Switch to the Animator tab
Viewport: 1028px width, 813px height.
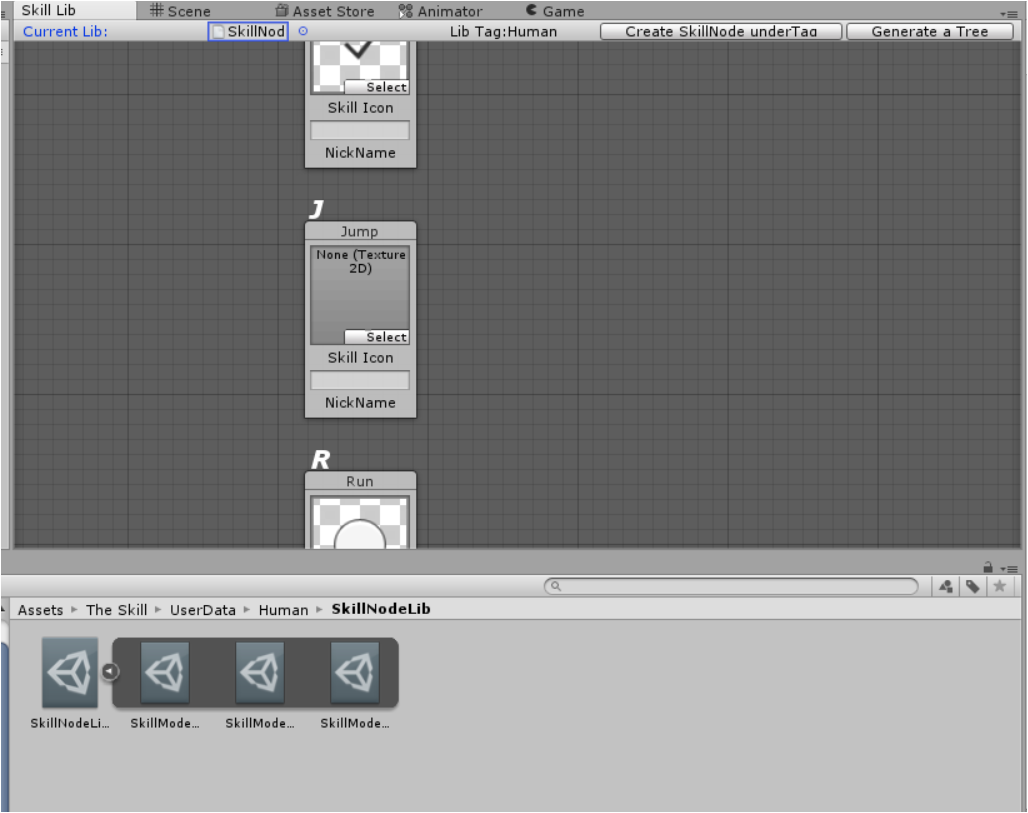[441, 11]
